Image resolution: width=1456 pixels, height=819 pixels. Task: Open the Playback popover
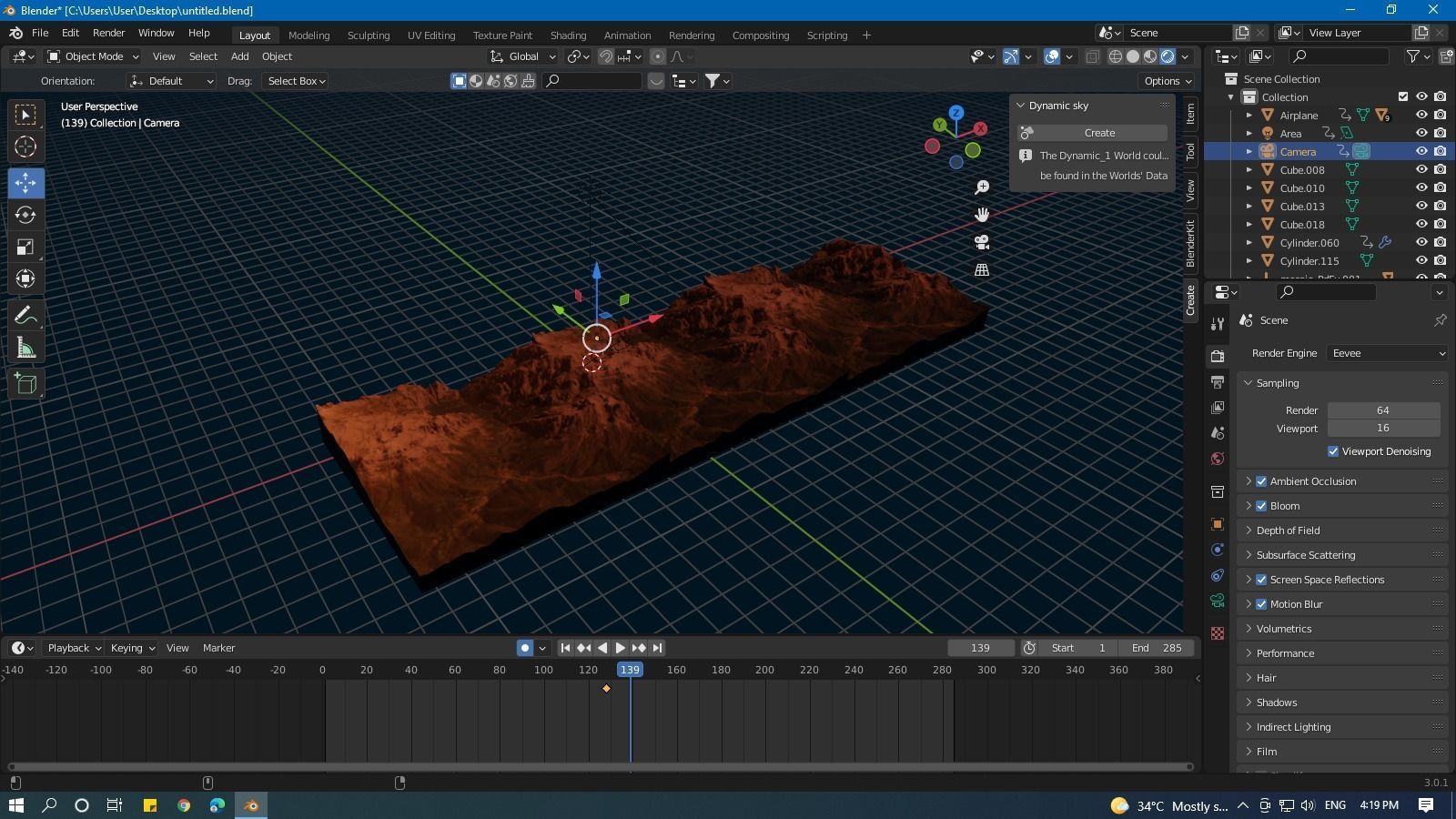tap(73, 648)
